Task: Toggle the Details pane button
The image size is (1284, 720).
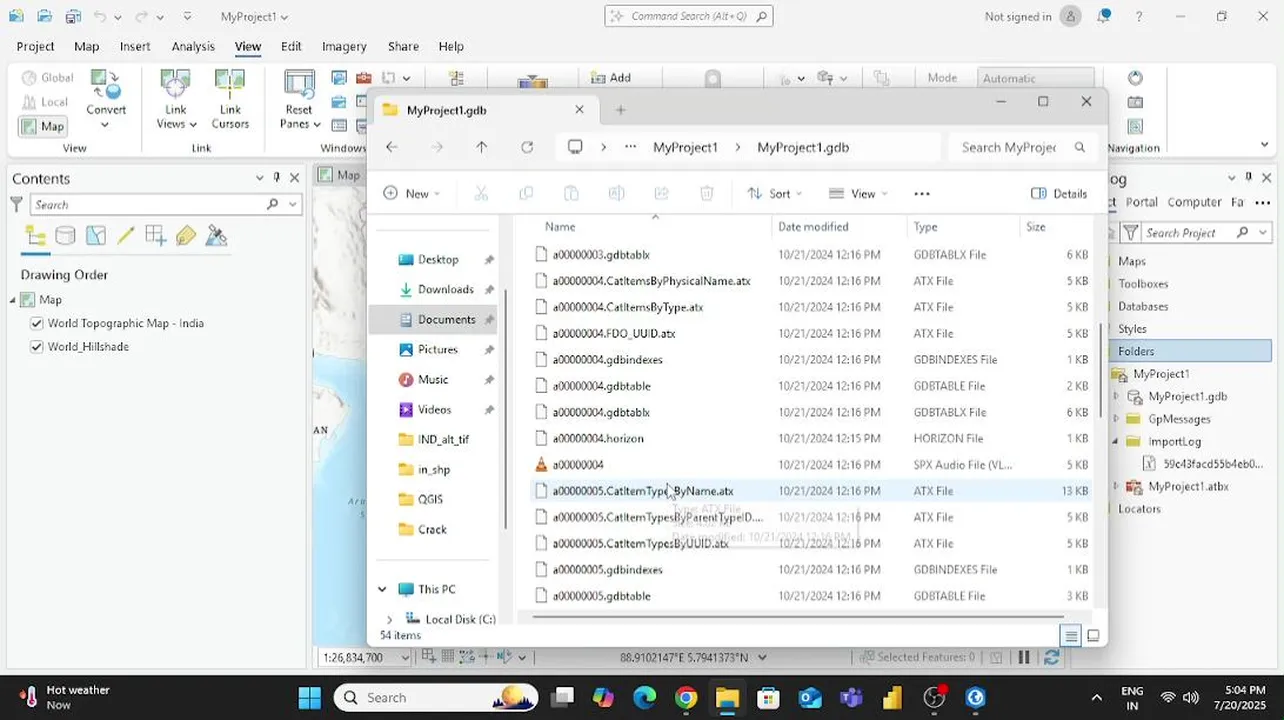Action: [x=1059, y=193]
